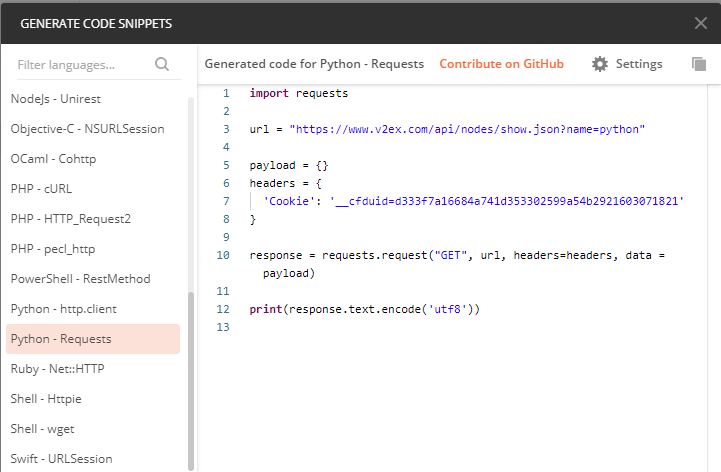Click the 'Generated code for Python - Requests' heading
The height and width of the screenshot is (472, 721).
coord(314,64)
